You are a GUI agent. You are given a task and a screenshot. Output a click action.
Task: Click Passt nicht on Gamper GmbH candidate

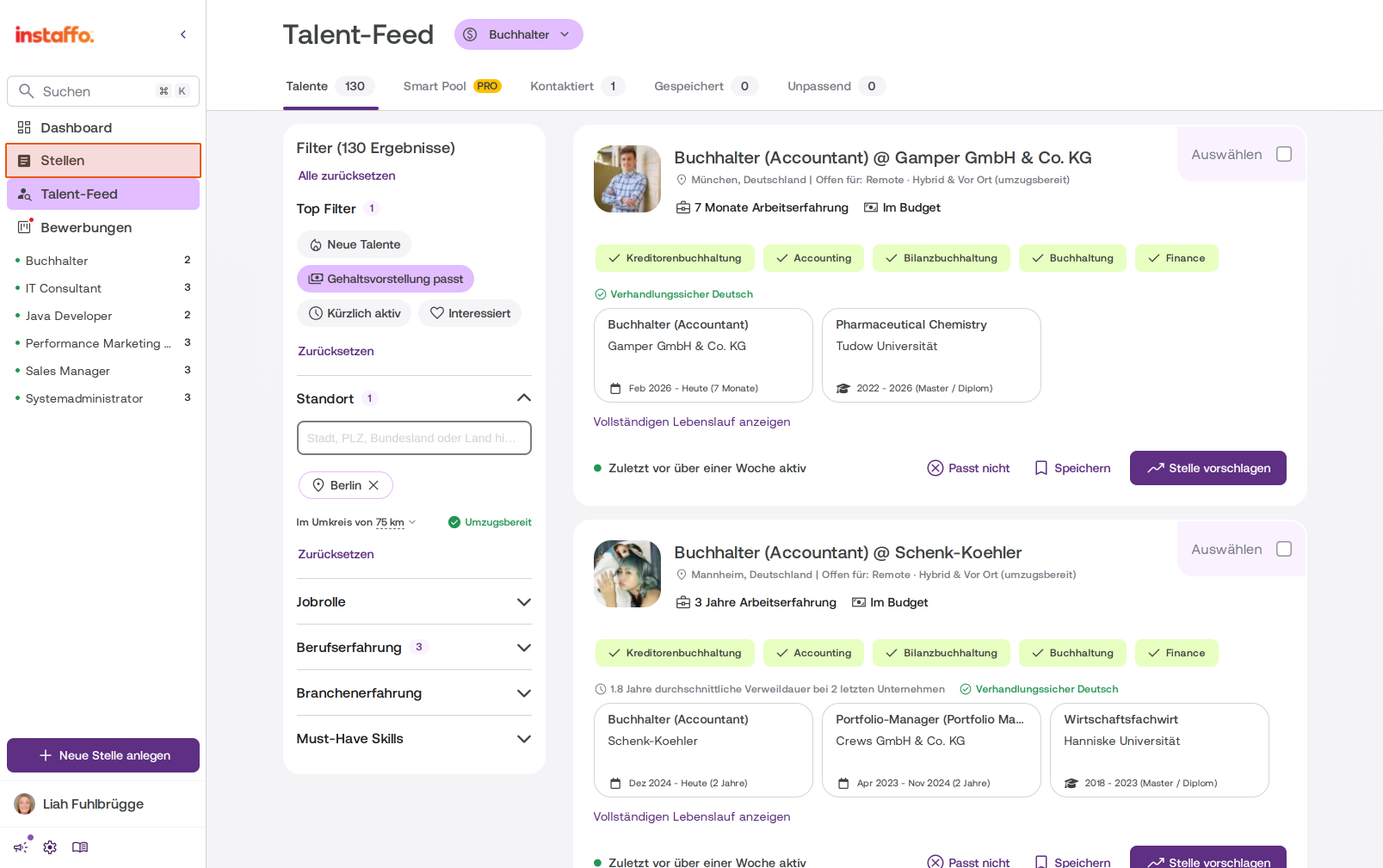pyautogui.click(x=968, y=468)
